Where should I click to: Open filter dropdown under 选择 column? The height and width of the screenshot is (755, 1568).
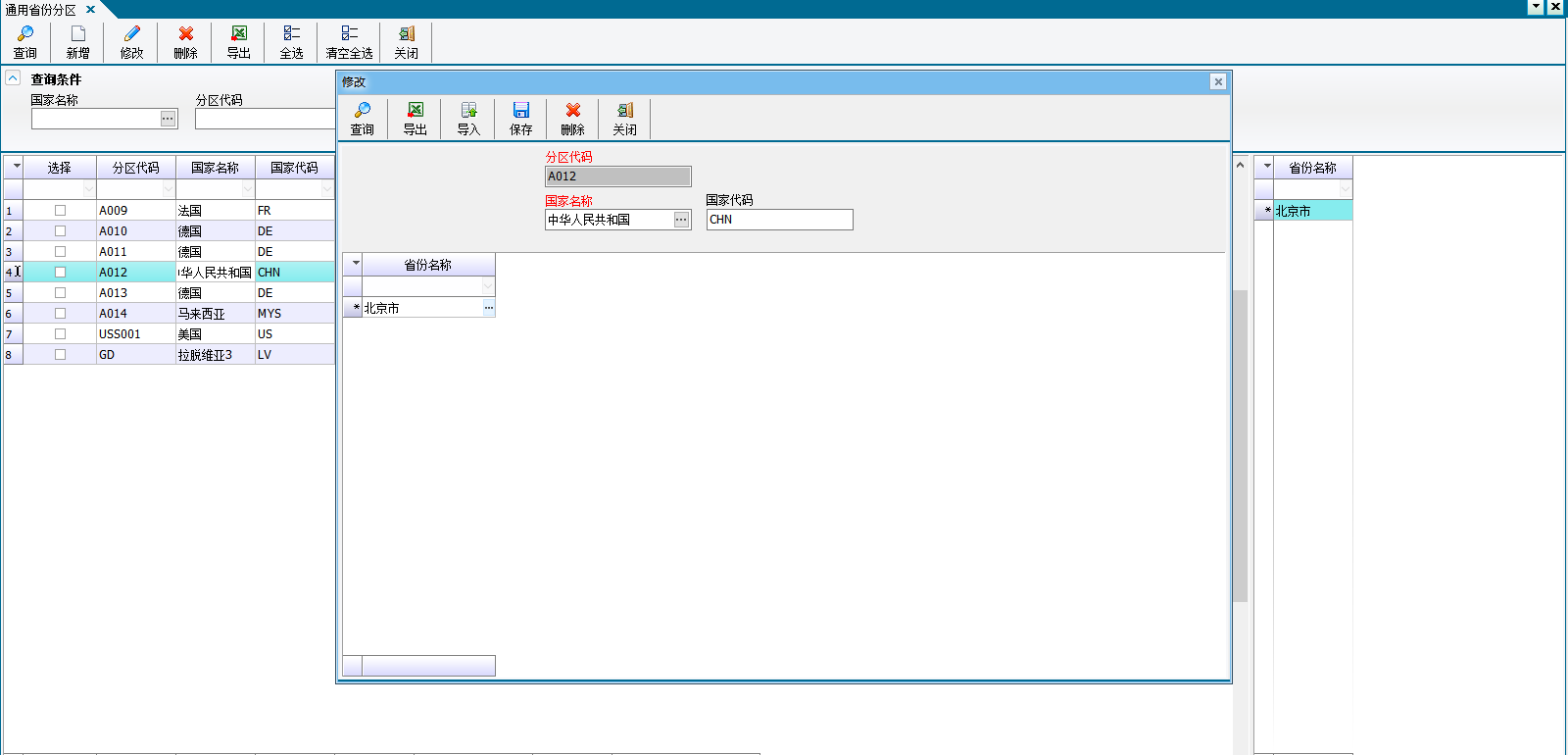(89, 189)
